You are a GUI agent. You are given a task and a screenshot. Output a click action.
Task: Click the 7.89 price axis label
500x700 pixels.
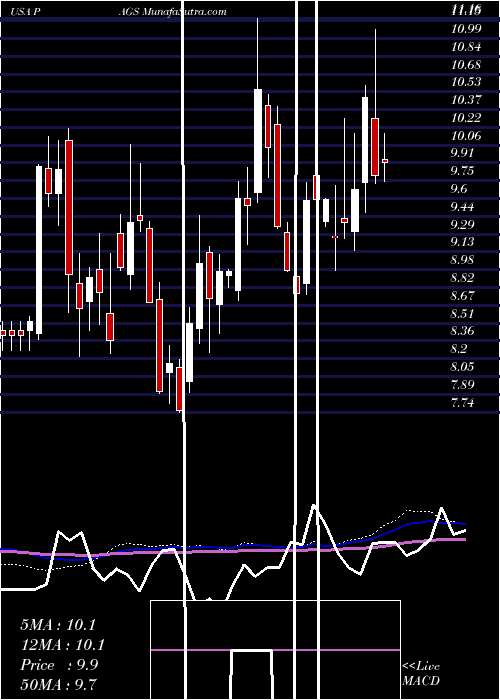pos(462,384)
